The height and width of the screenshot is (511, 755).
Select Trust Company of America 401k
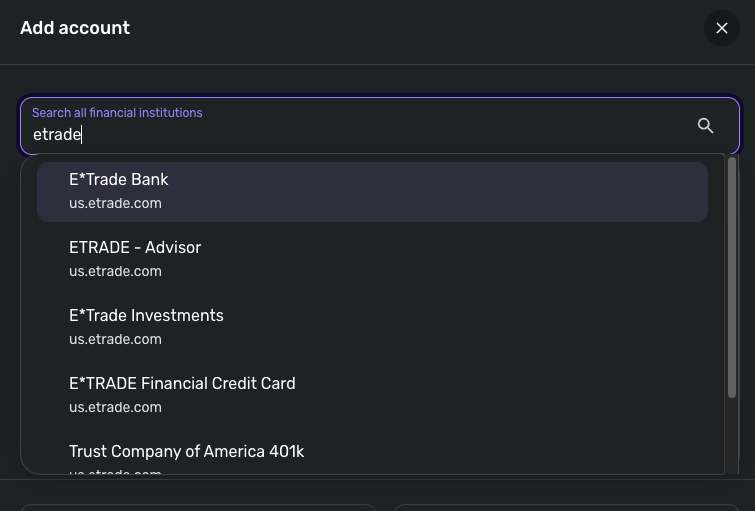coord(186,452)
